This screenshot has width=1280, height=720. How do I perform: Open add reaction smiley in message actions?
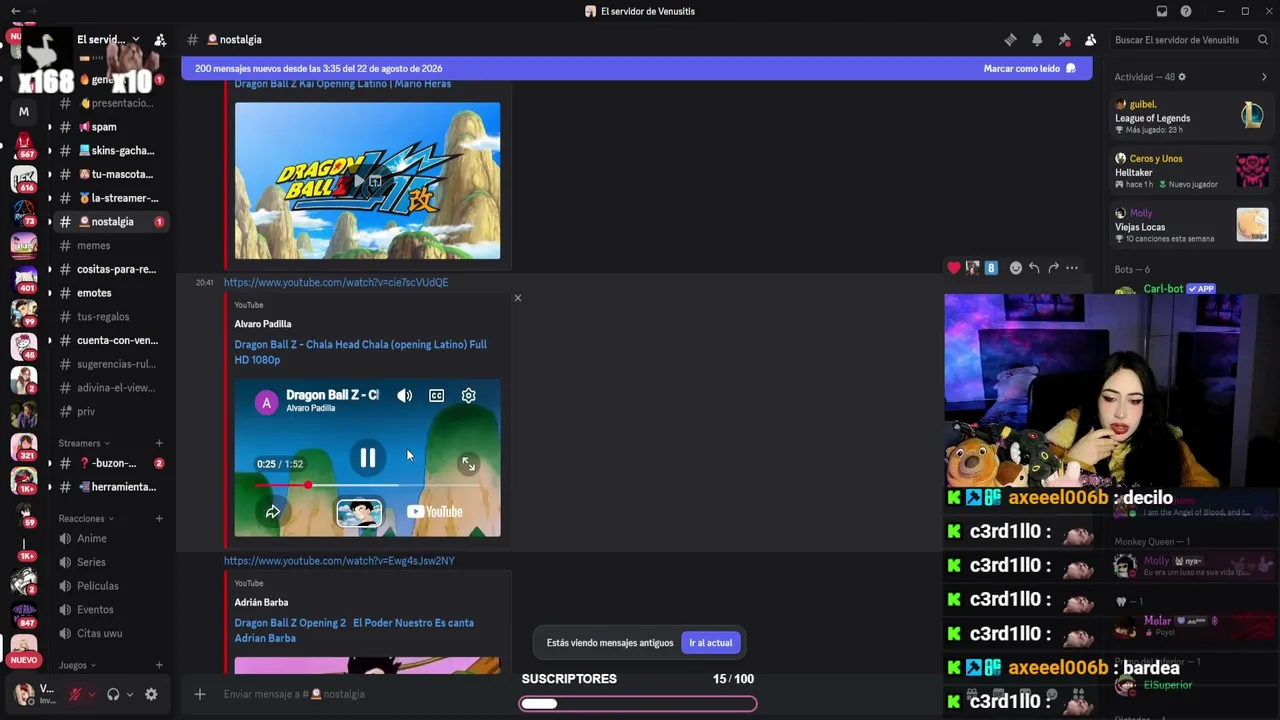(x=1016, y=268)
